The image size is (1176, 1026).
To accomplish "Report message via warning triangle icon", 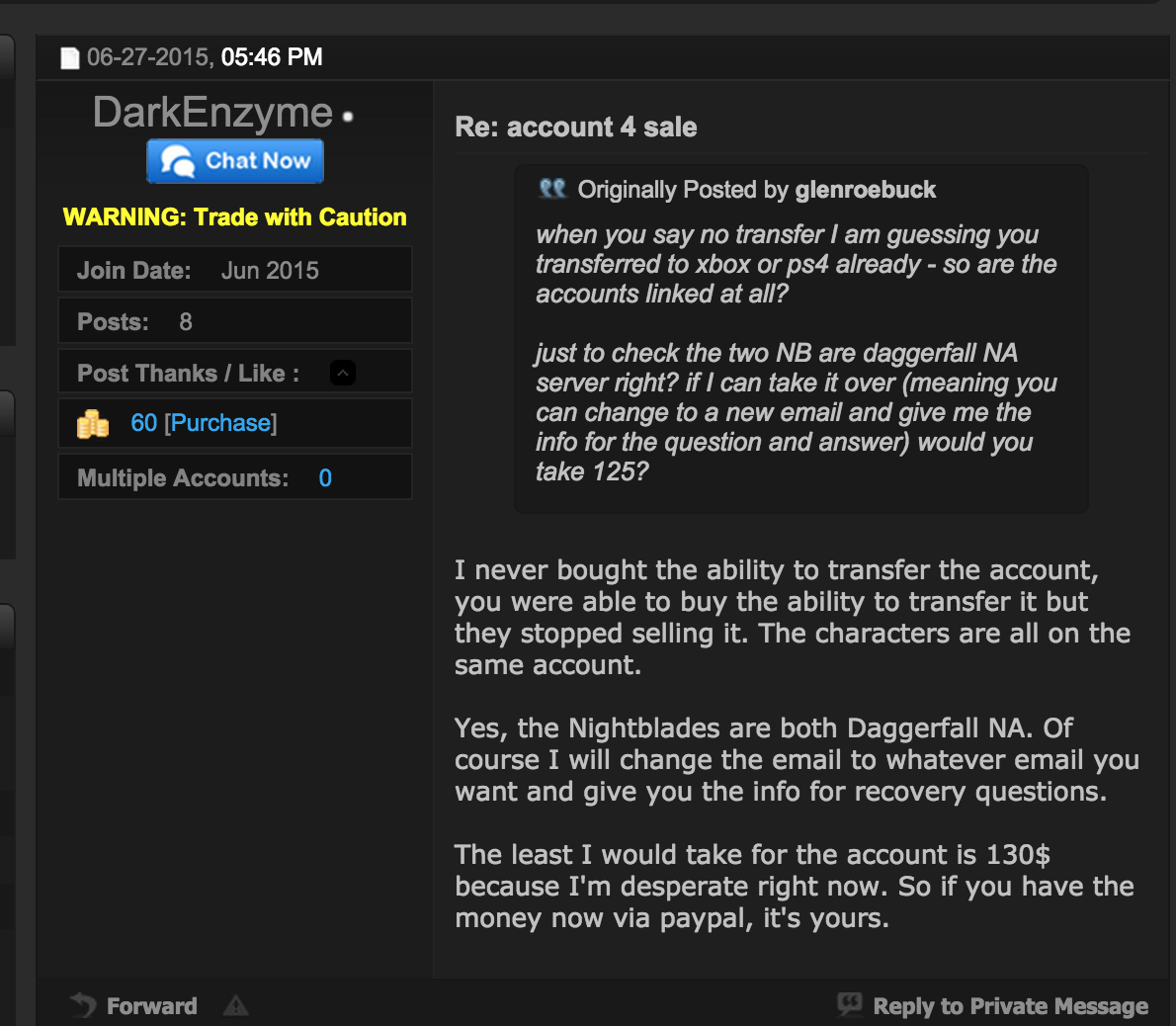I will (235, 1005).
